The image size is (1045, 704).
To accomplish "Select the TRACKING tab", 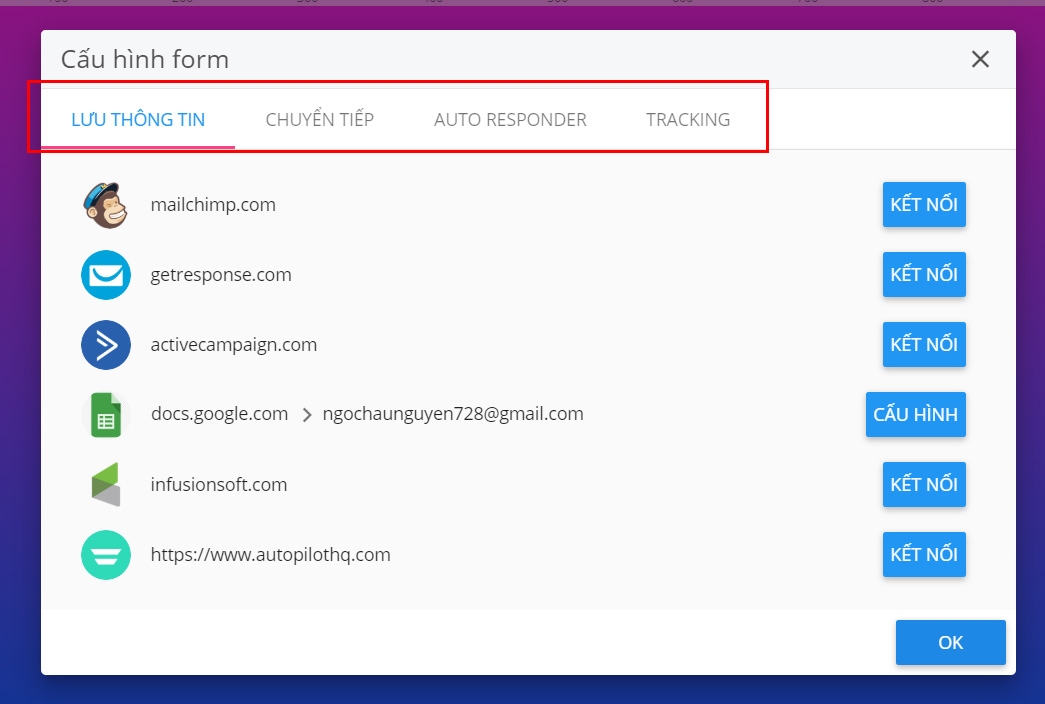I will (x=688, y=120).
